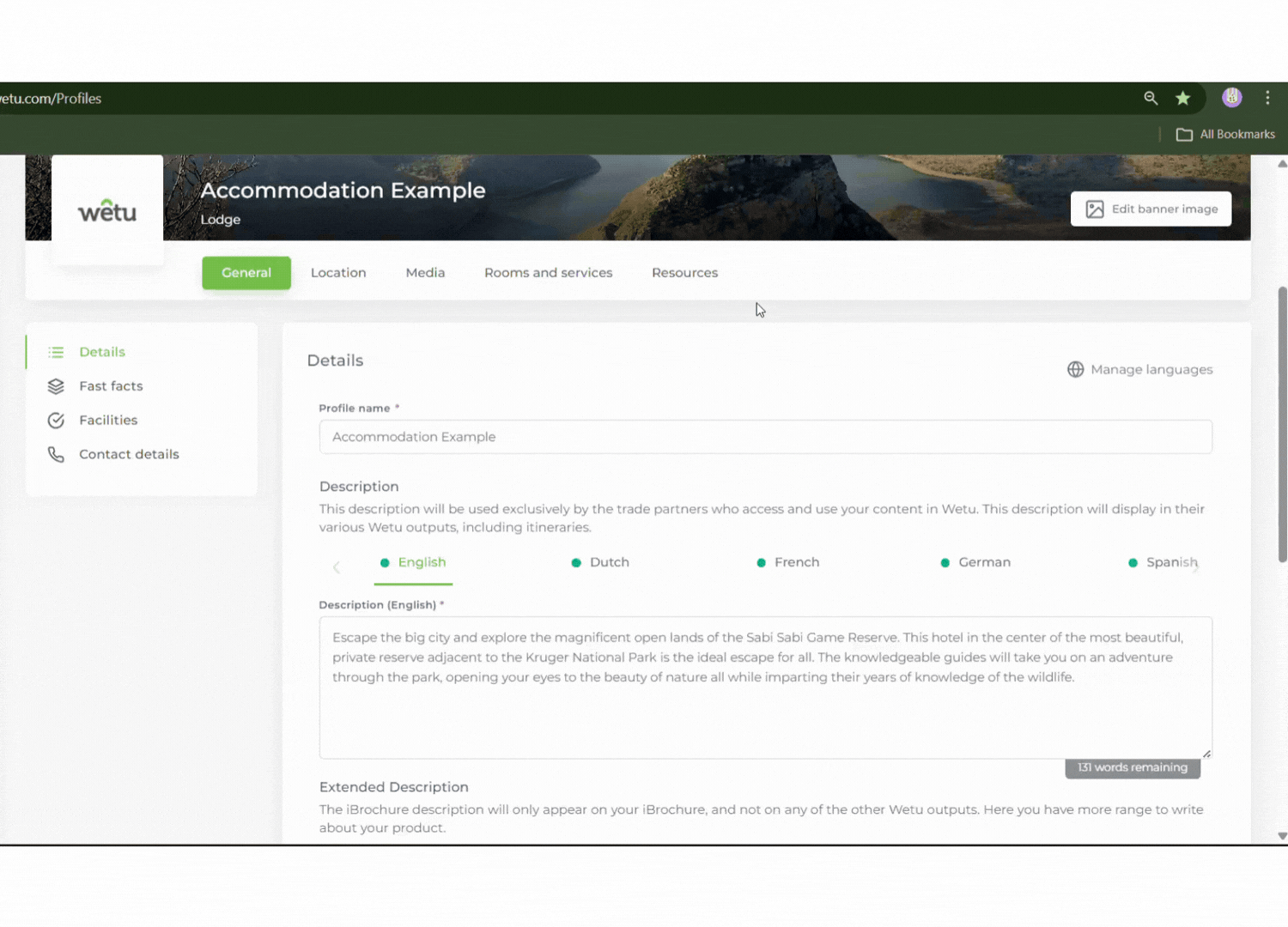Click the 'Details' panel heading

tap(335, 360)
